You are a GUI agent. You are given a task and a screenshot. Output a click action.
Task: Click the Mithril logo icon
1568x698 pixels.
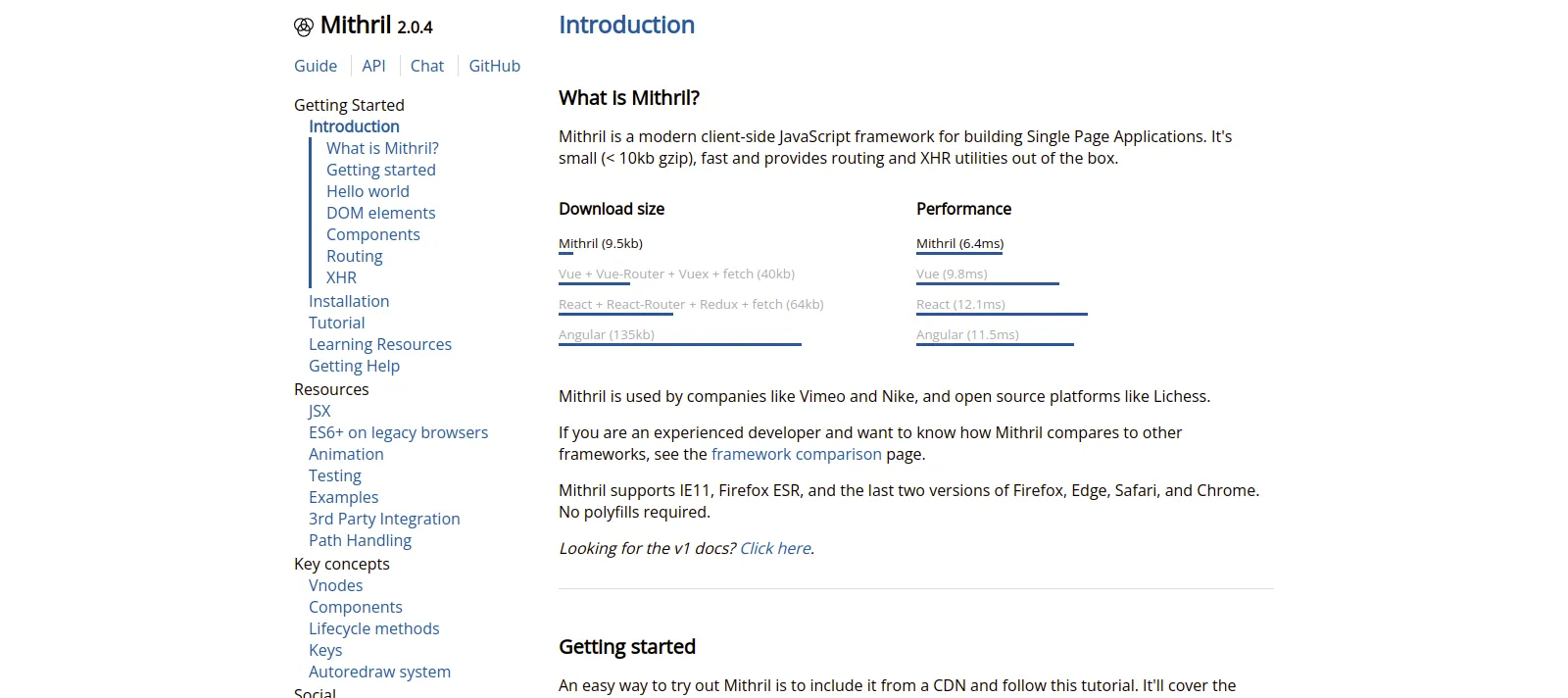click(304, 26)
